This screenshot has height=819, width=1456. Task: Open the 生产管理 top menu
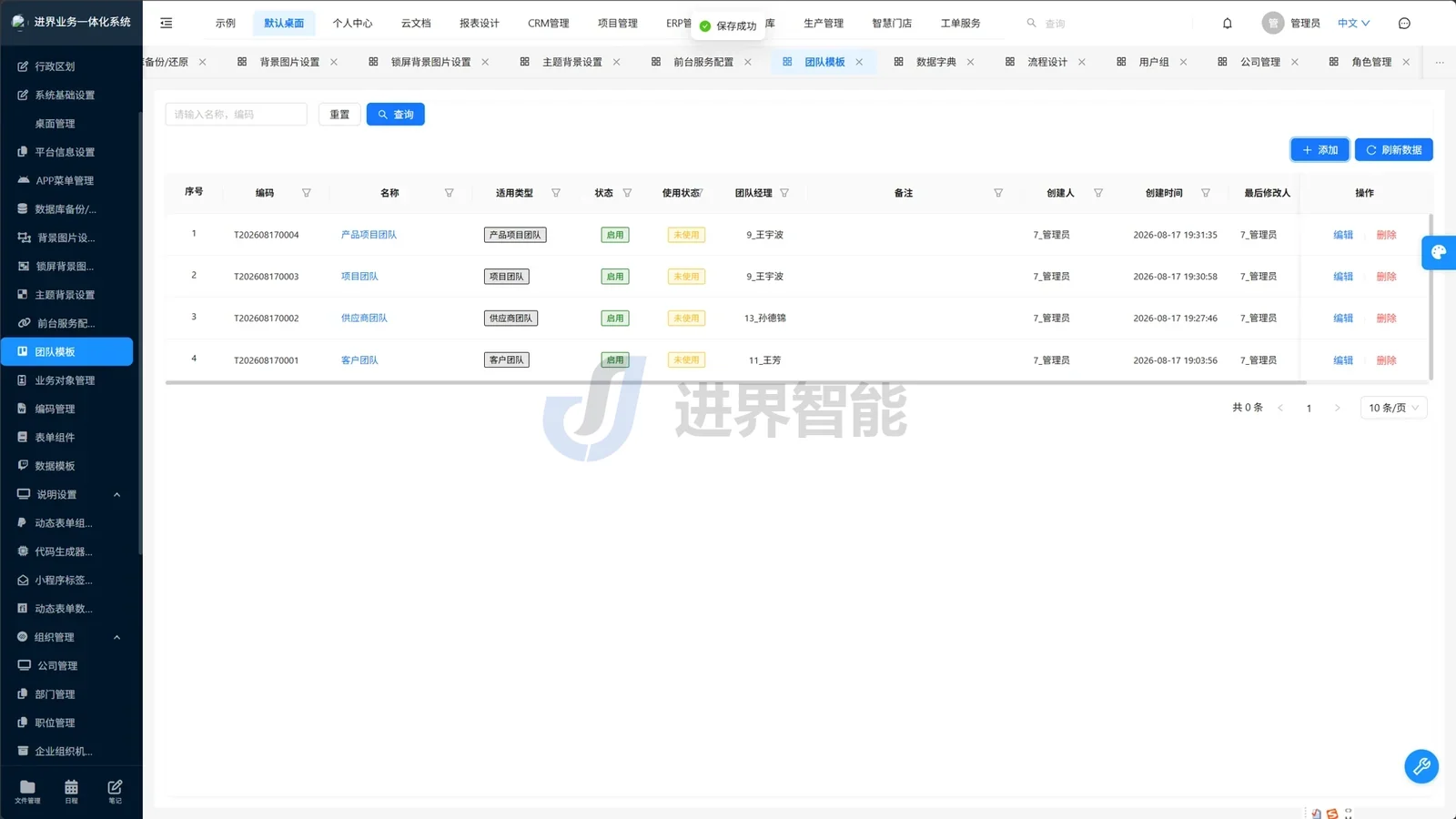(824, 23)
